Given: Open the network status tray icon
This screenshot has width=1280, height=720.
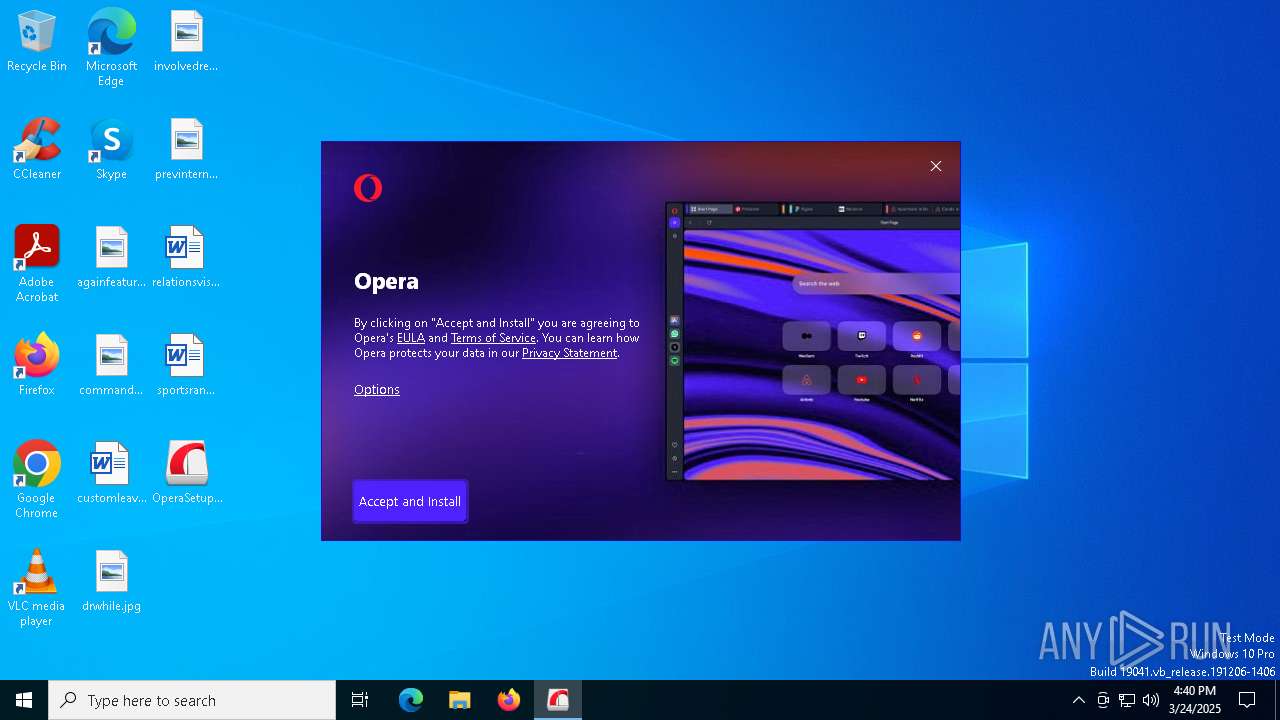Looking at the screenshot, I should coord(1127,700).
